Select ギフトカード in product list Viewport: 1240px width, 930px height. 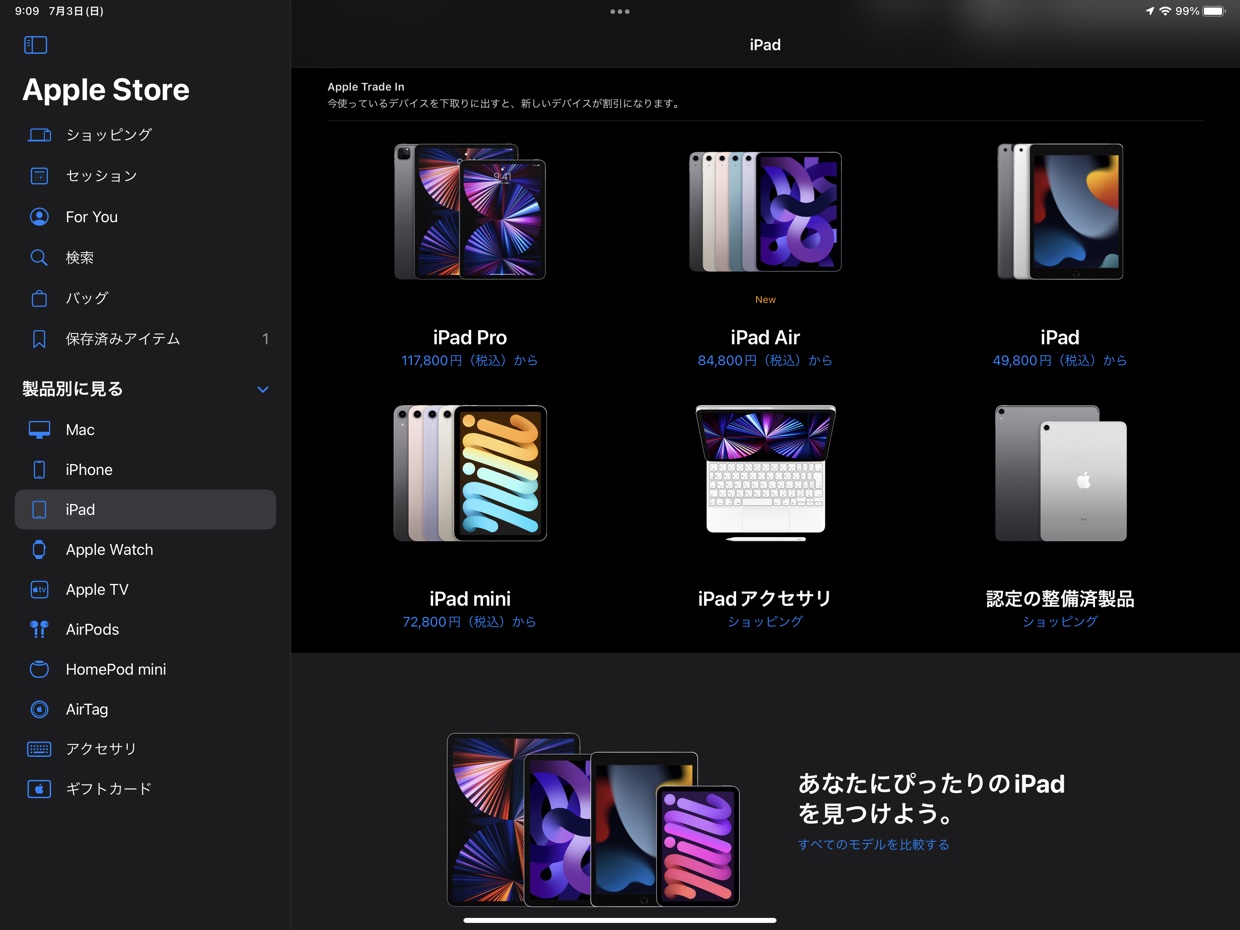[145, 789]
